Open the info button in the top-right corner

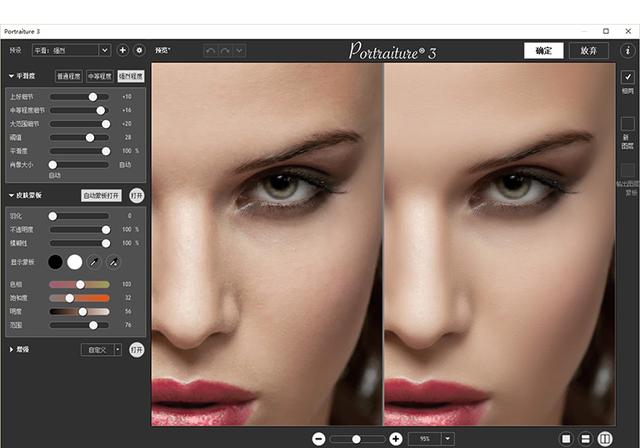click(628, 51)
